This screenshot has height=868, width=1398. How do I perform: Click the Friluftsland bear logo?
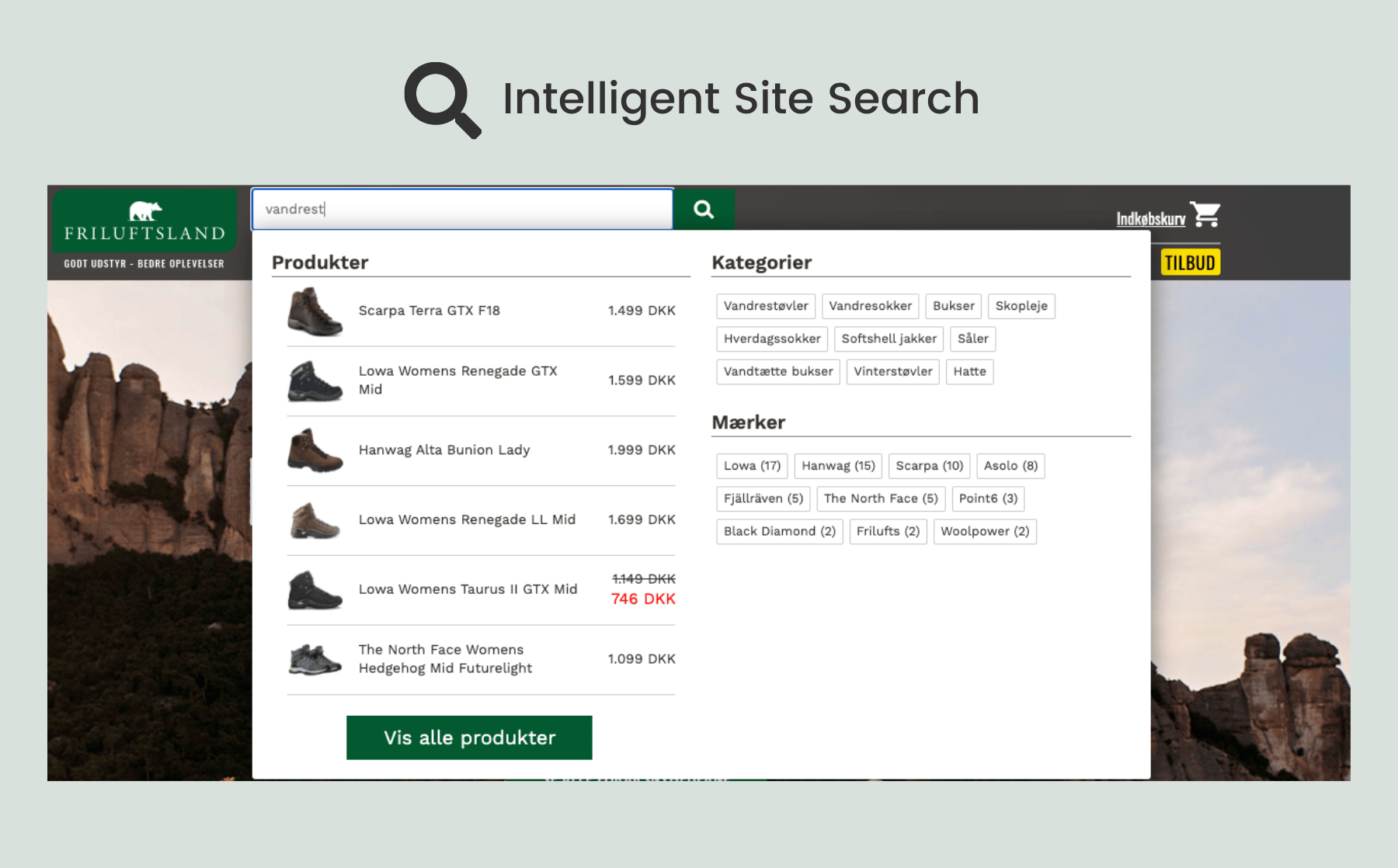pos(144,221)
